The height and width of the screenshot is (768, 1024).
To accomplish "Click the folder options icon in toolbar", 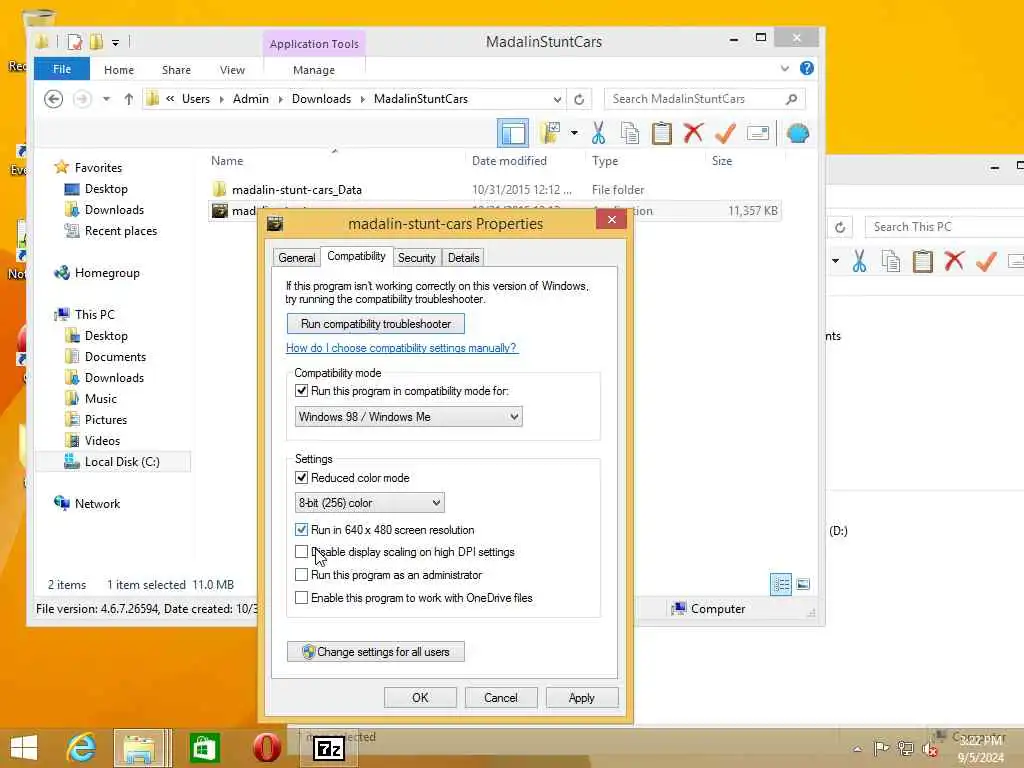I will pyautogui.click(x=551, y=133).
